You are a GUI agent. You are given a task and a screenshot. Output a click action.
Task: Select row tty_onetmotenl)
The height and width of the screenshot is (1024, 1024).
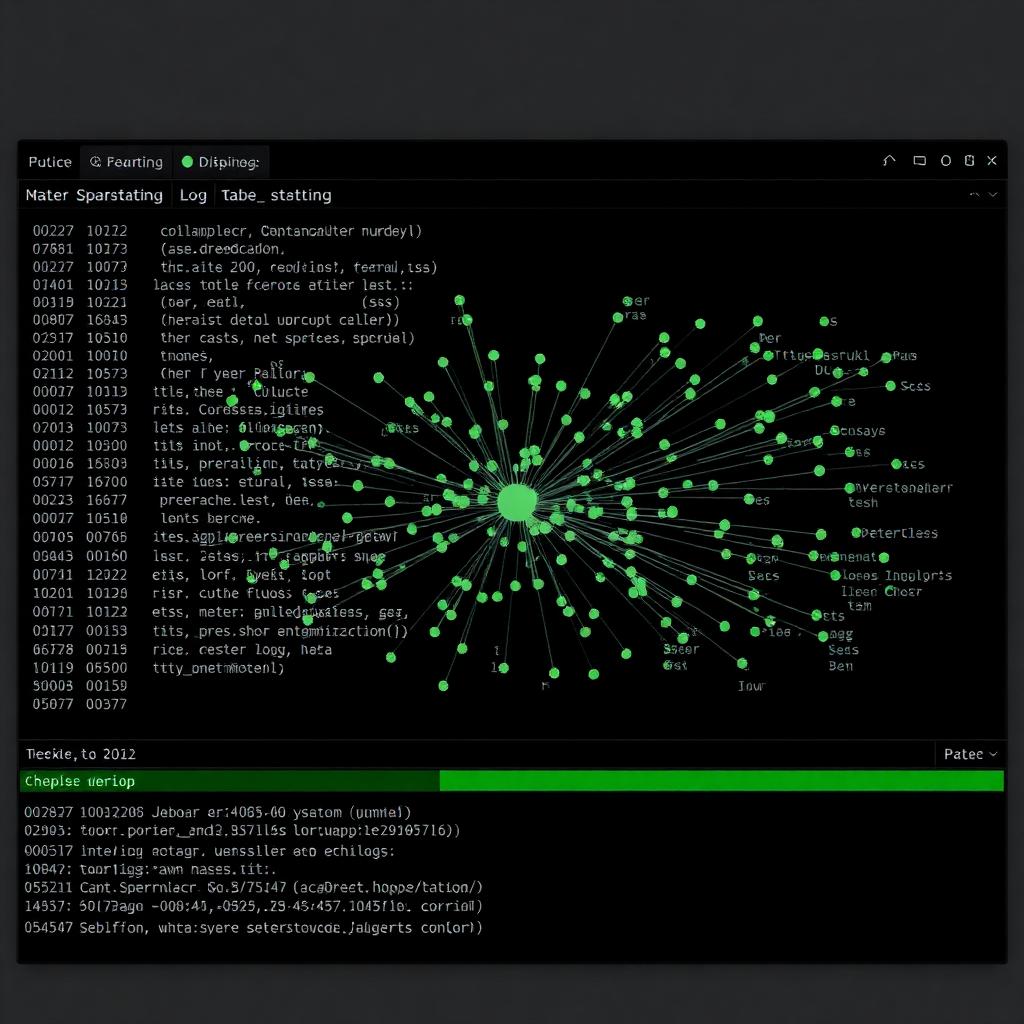pyautogui.click(x=218, y=668)
